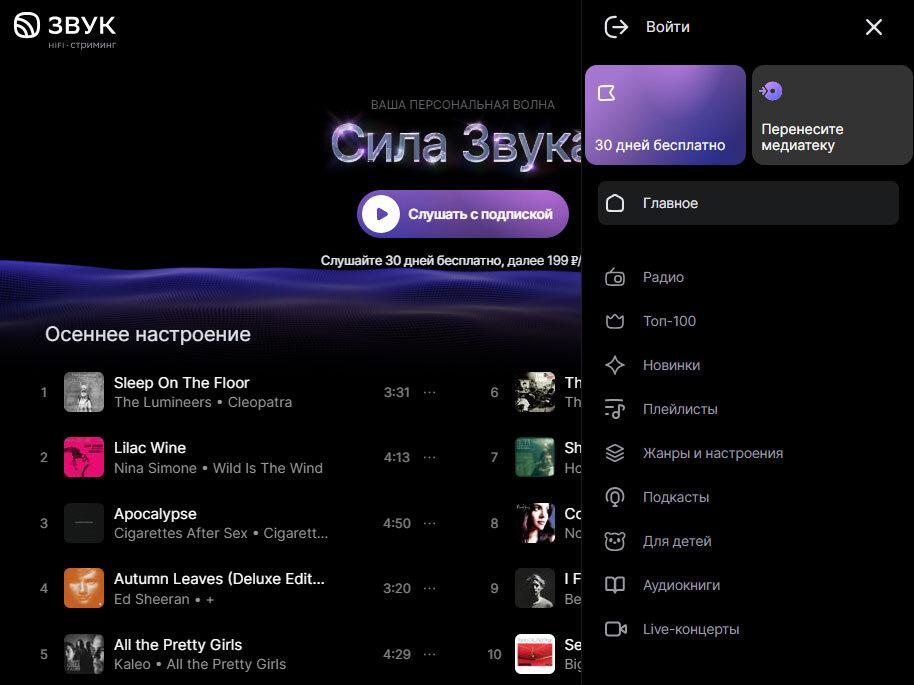Screen dimensions: 914x685
Task: Expand the three-dot menu for Apocalypse
Action: [x=430, y=523]
